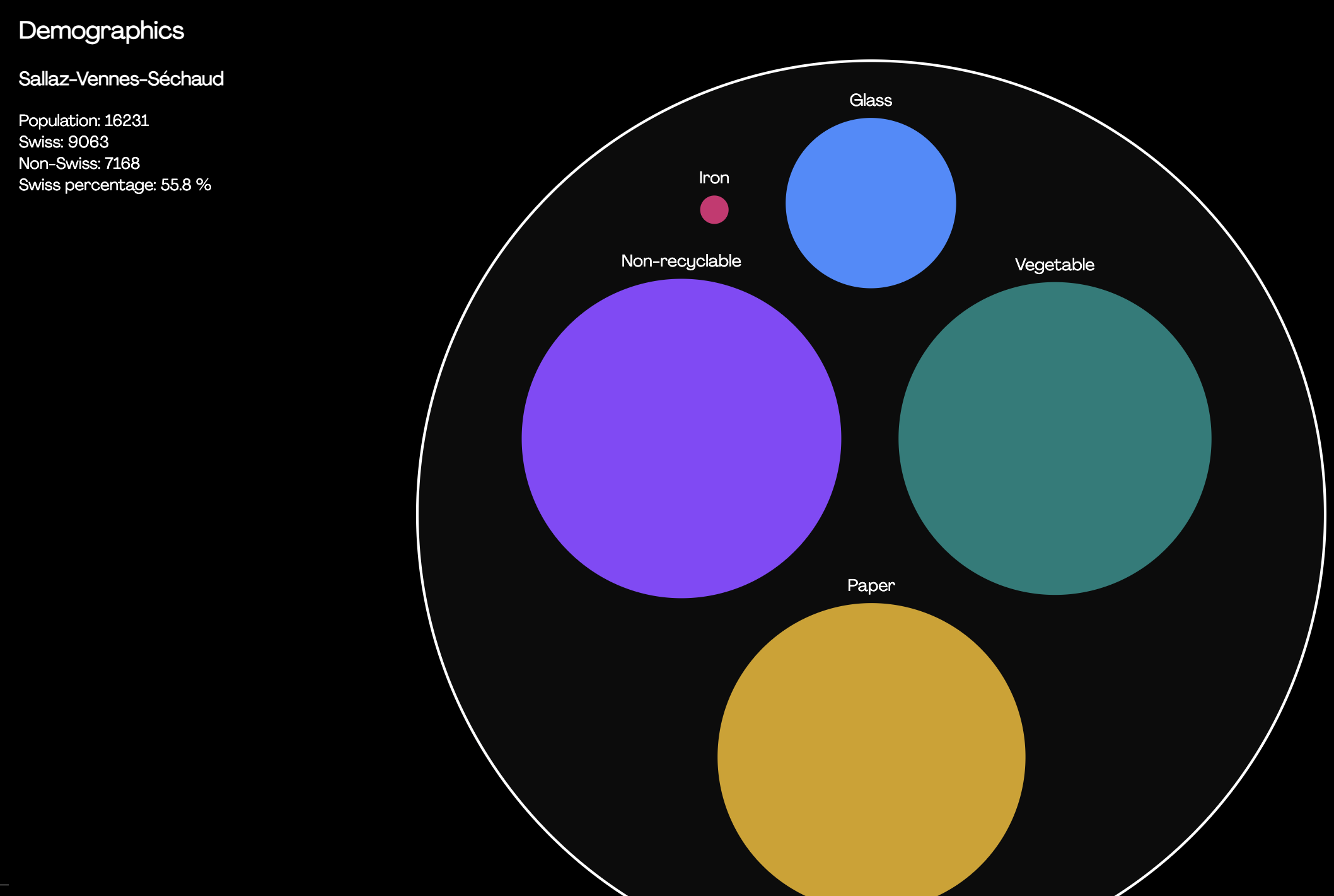
Task: Click the 'Iron' label text
Action: [x=714, y=178]
